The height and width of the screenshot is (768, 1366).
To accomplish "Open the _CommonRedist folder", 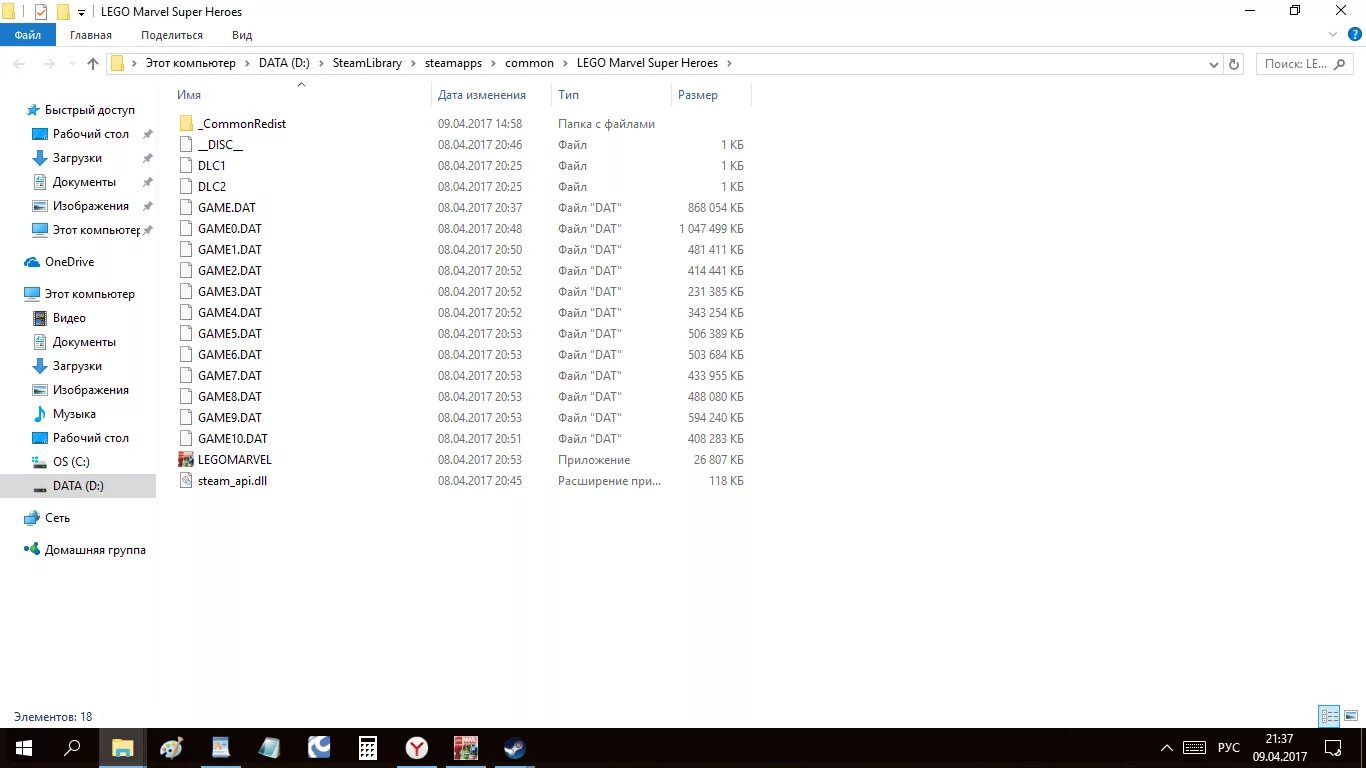I will (x=242, y=124).
